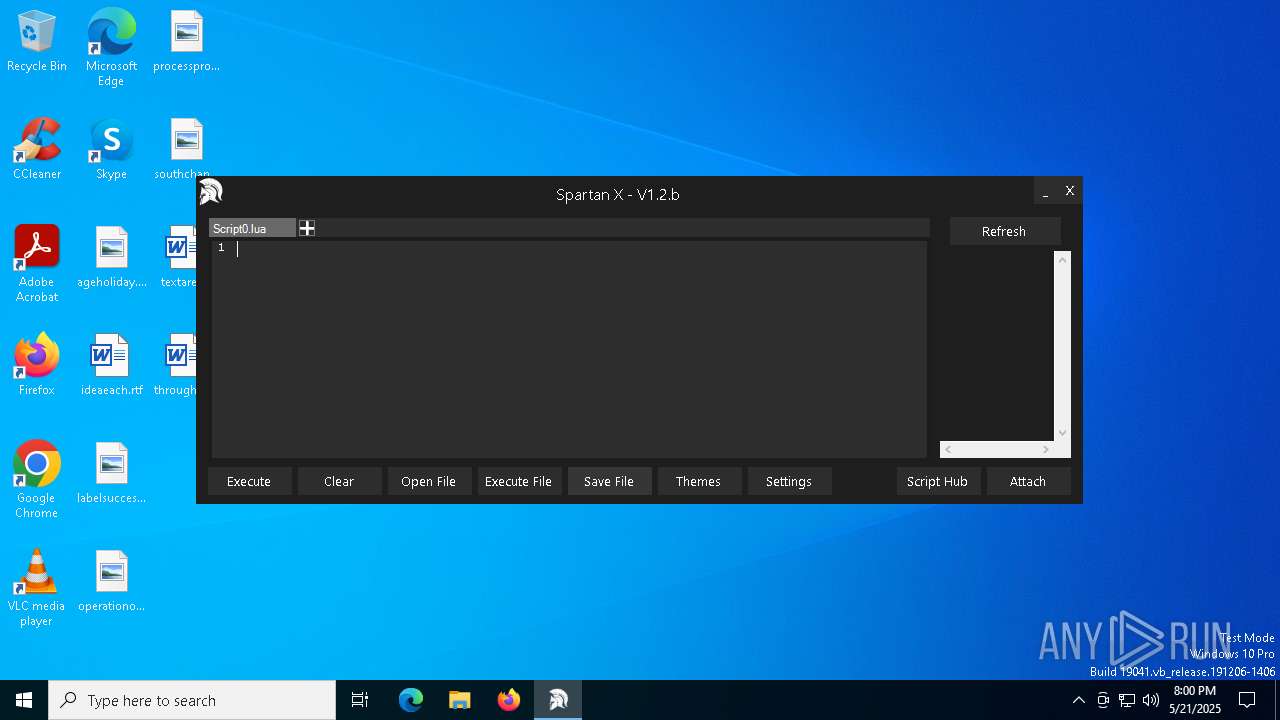Select Skype desktop shortcut
This screenshot has width=1280, height=720.
[111, 150]
